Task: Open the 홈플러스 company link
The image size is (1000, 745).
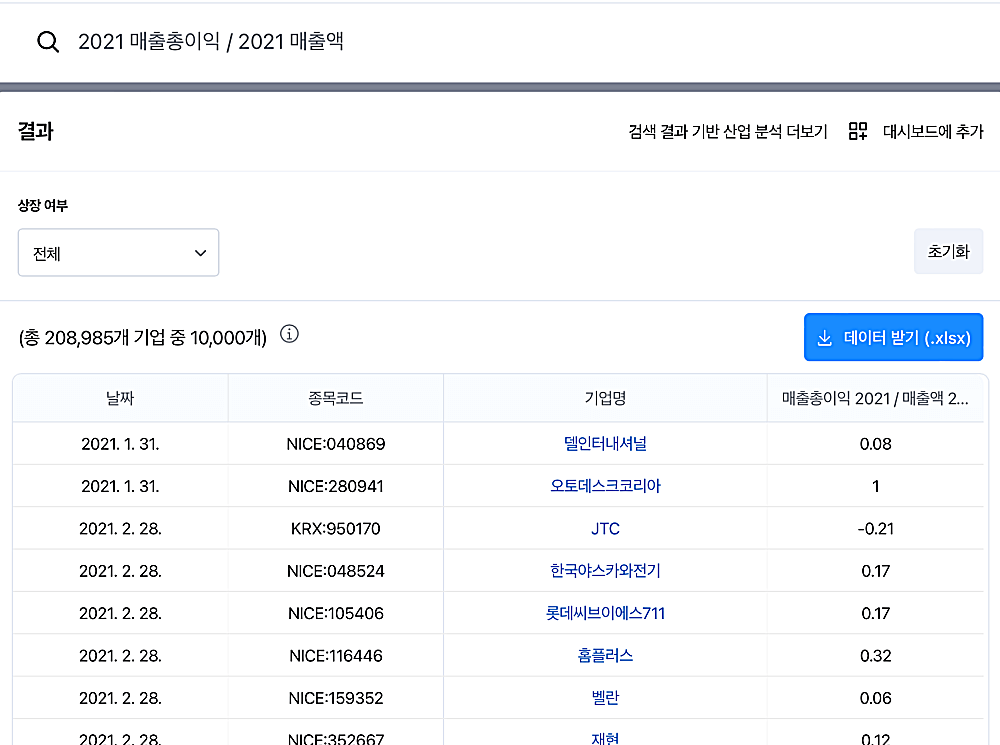Action: pyautogui.click(x=607, y=655)
